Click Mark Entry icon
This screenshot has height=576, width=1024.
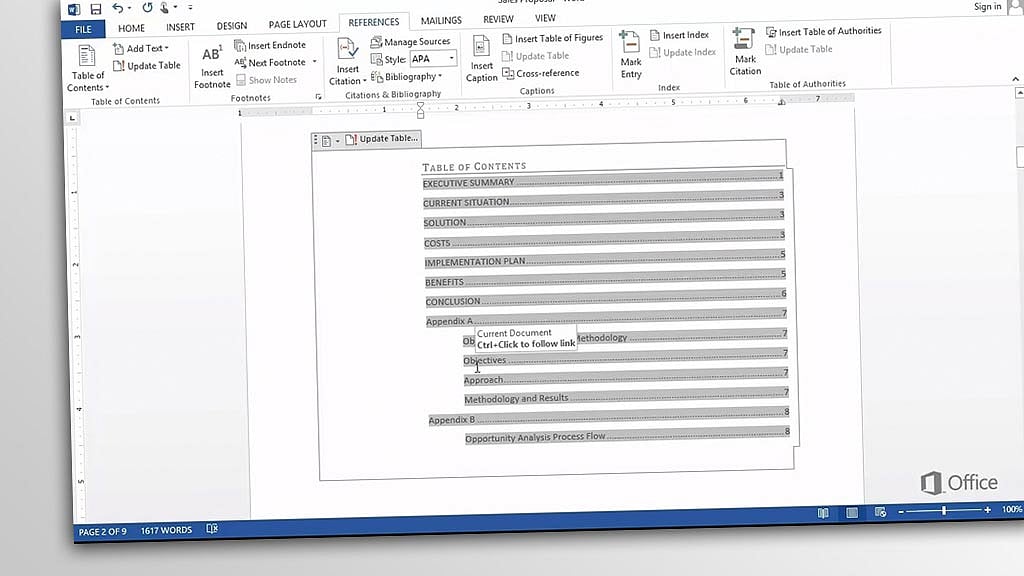pos(630,55)
